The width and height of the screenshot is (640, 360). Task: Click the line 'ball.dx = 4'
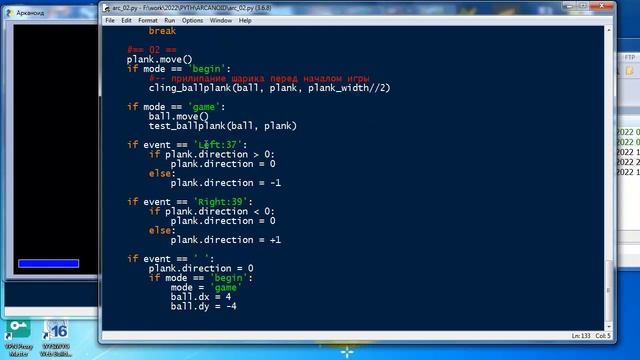[201, 297]
